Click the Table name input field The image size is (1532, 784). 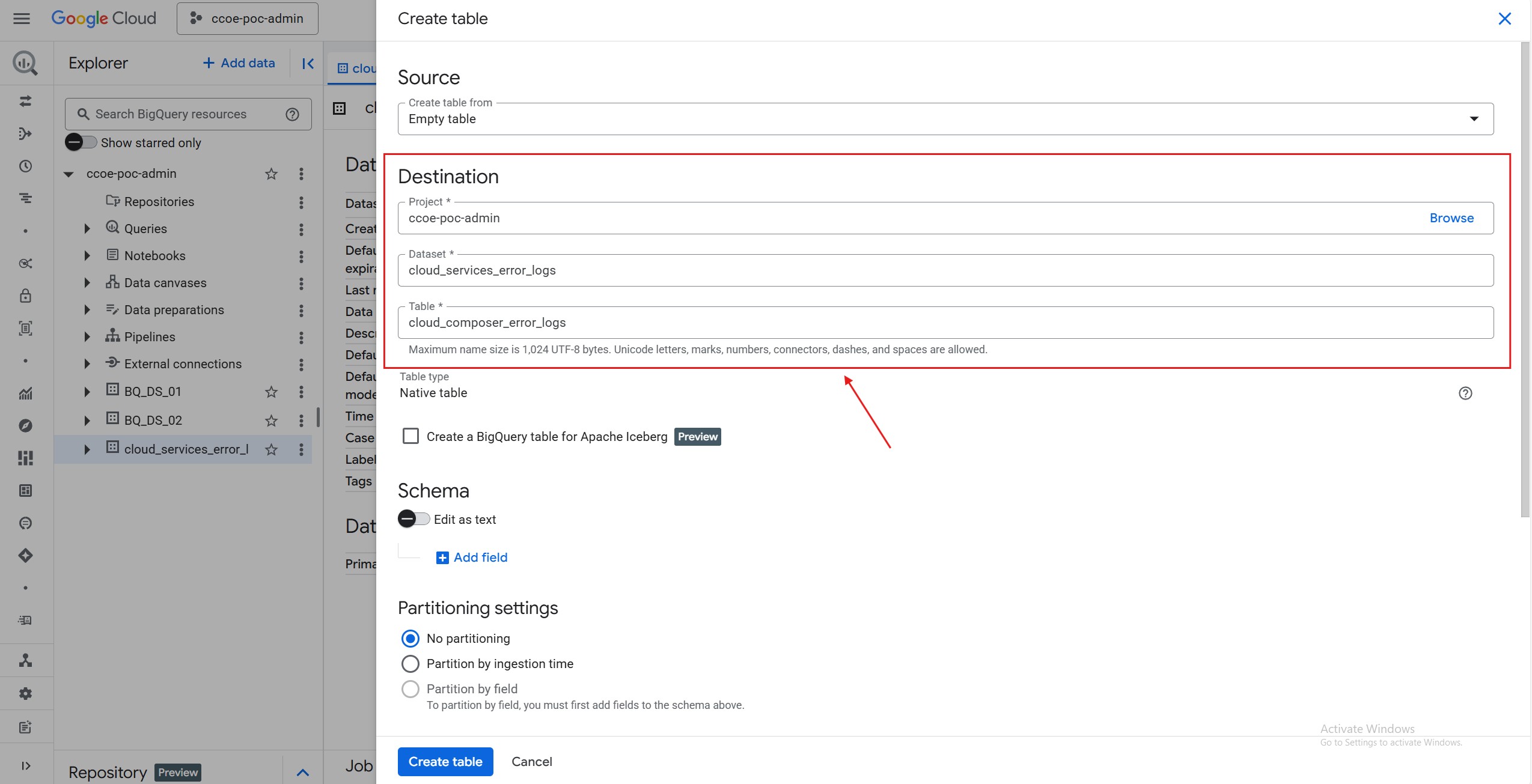coord(945,323)
